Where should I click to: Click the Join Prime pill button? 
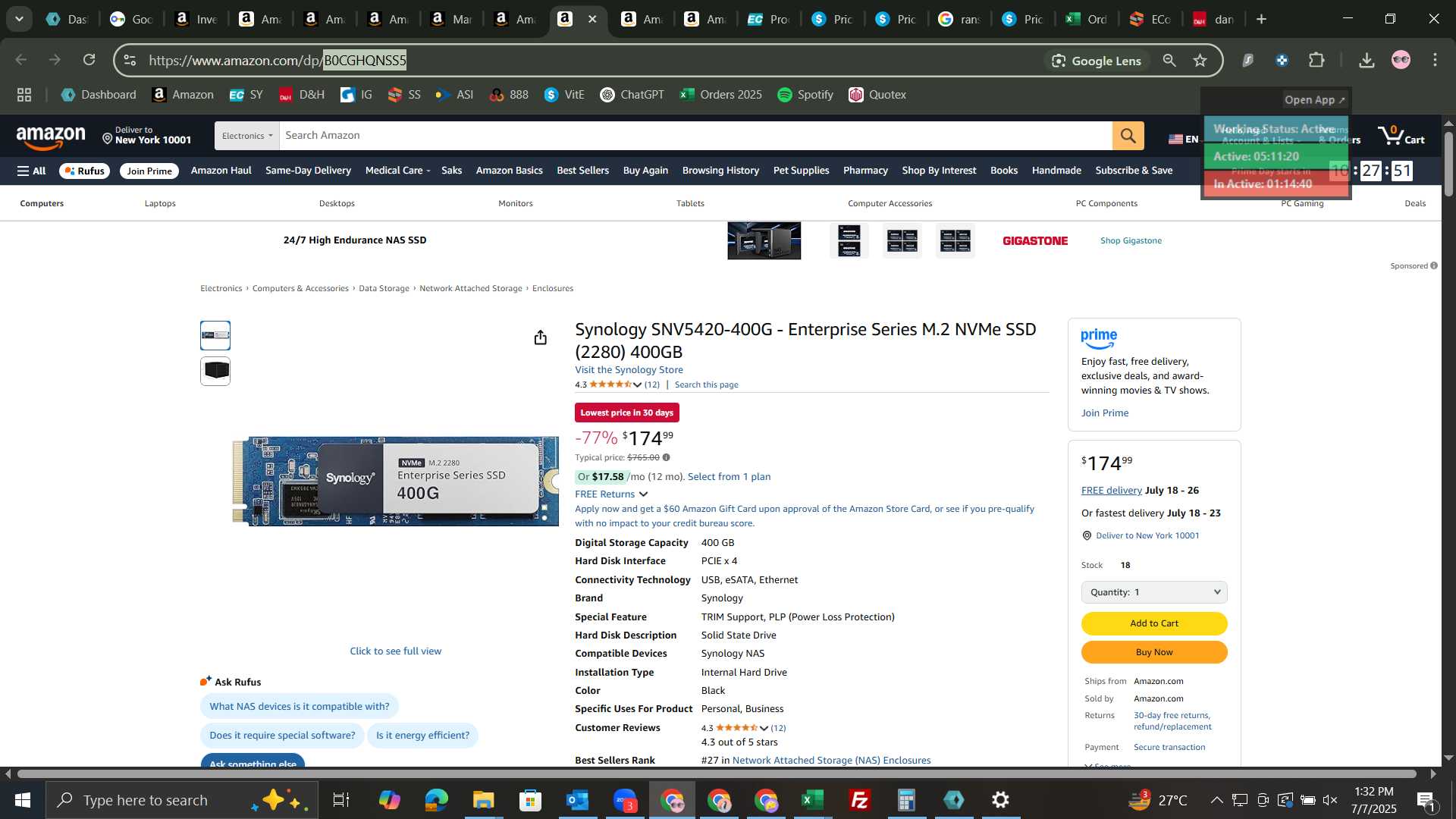149,171
